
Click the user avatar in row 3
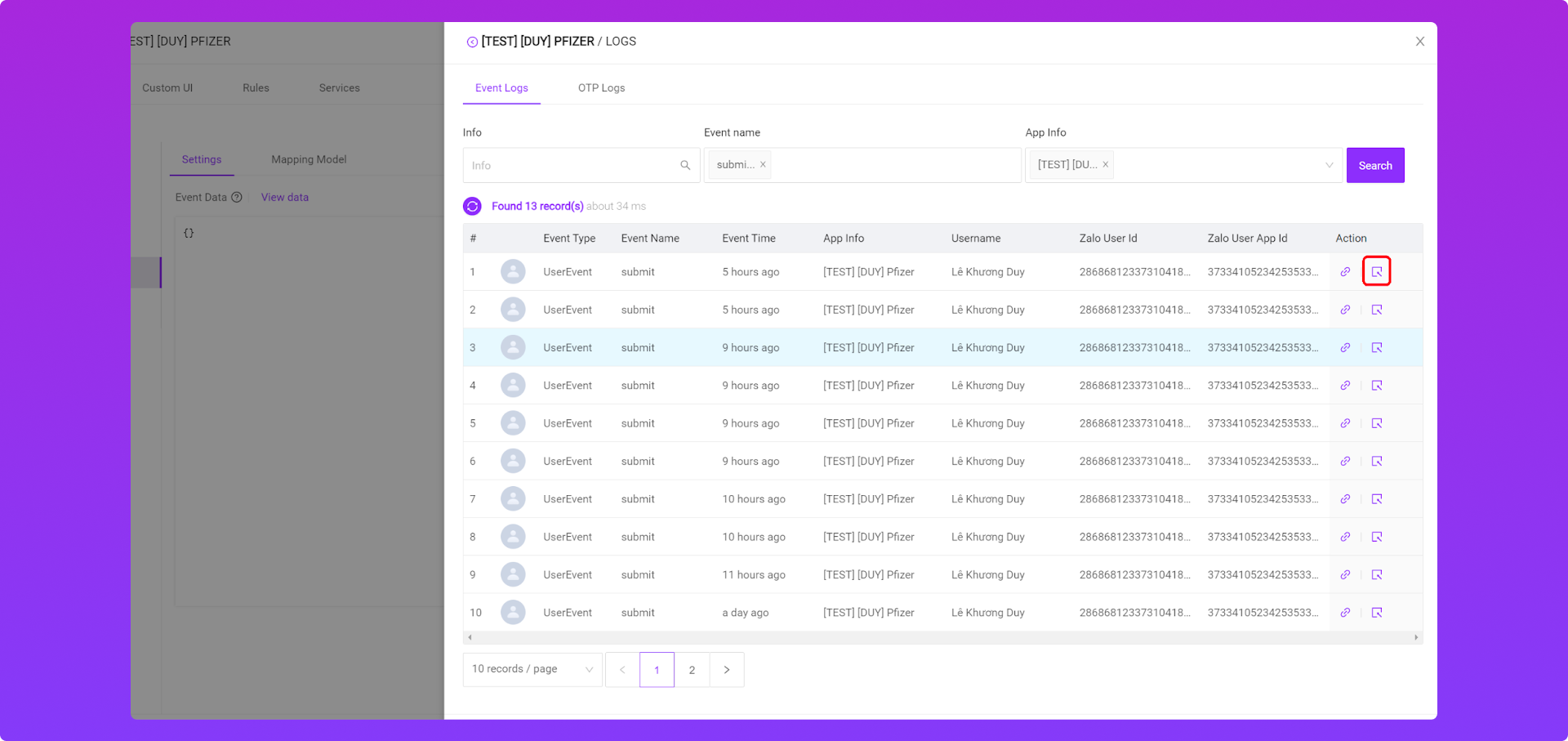click(x=513, y=347)
